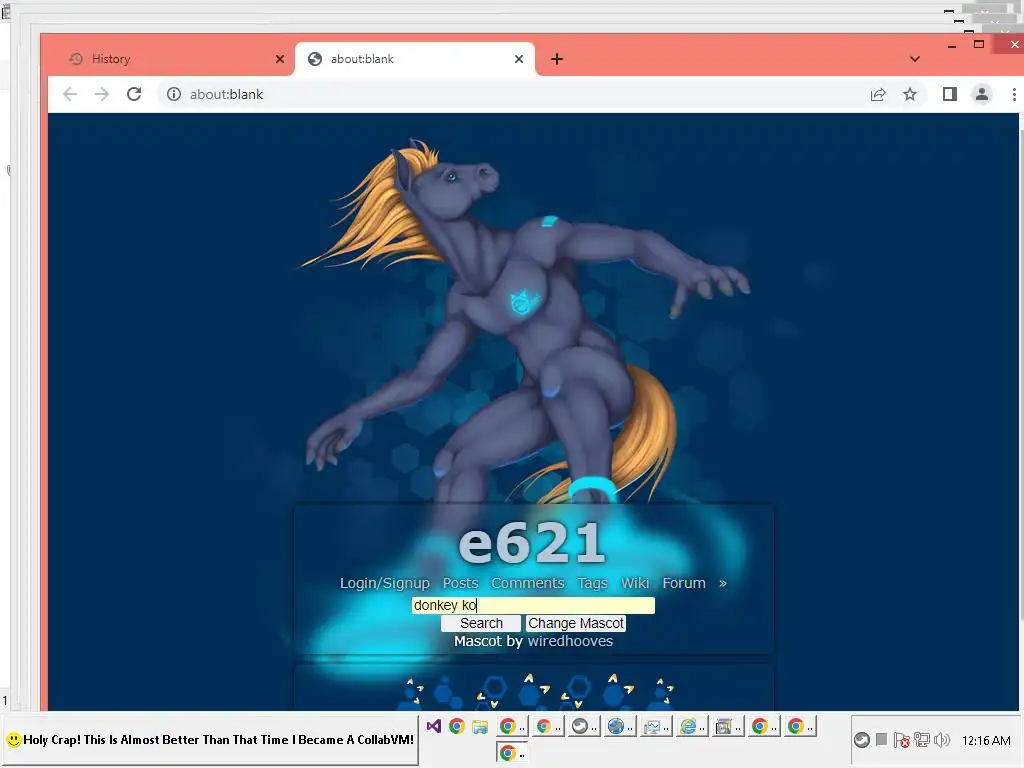The image size is (1024, 768).
Task: Click the browser forward arrow
Action: (102, 94)
